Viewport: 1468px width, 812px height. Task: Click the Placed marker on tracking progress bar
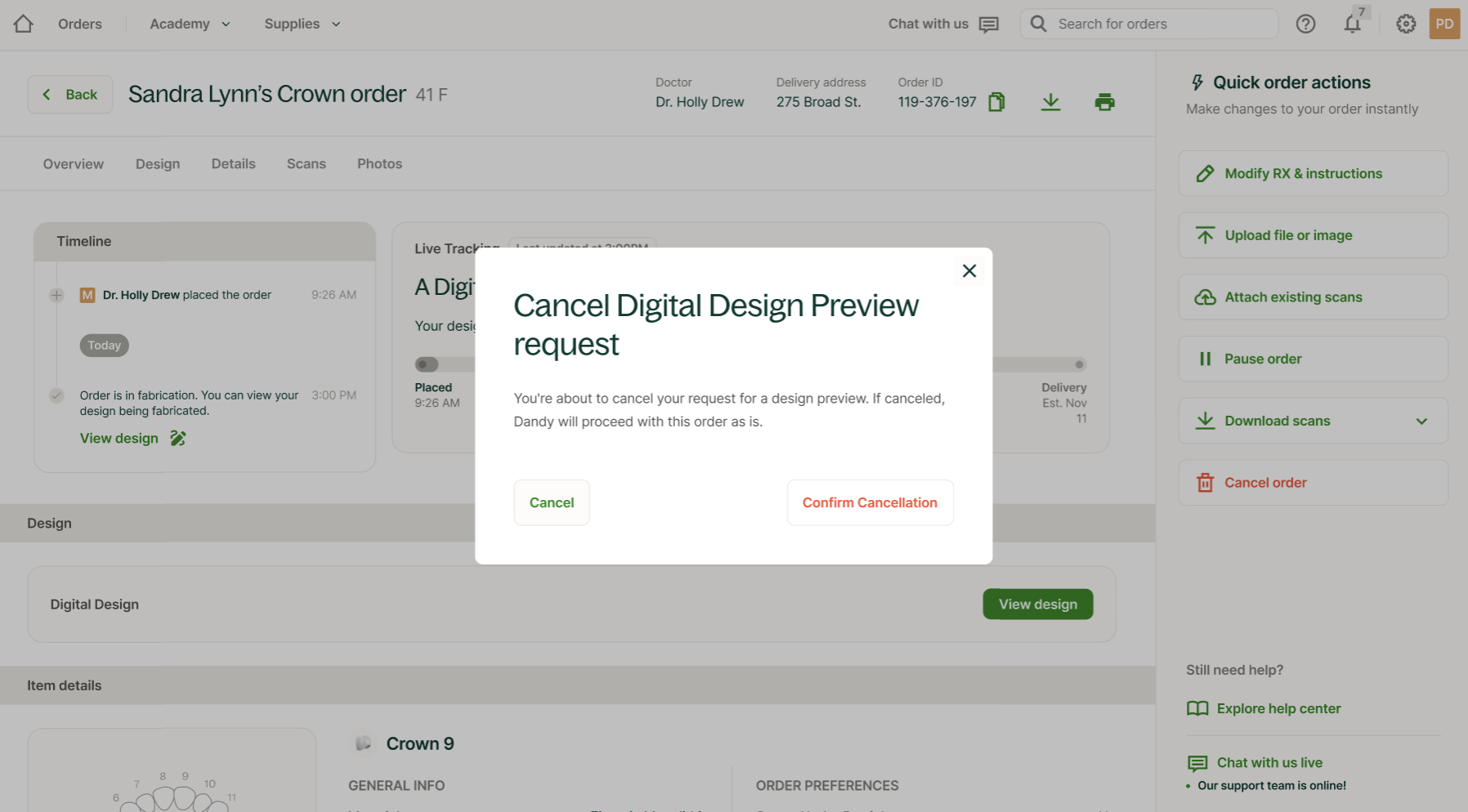426,364
